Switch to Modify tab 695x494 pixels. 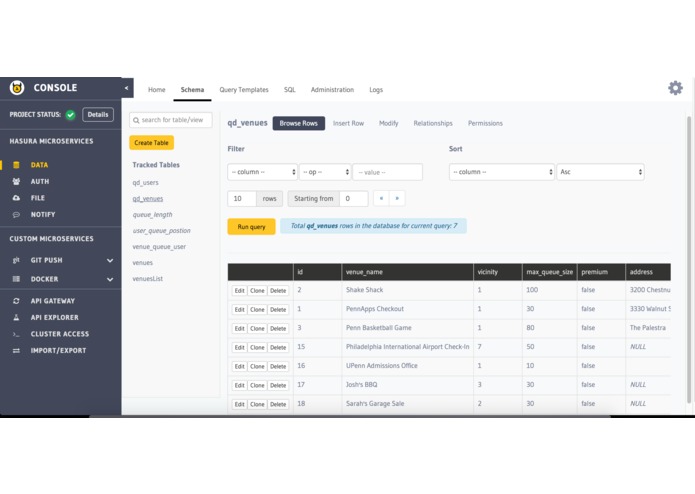point(388,123)
